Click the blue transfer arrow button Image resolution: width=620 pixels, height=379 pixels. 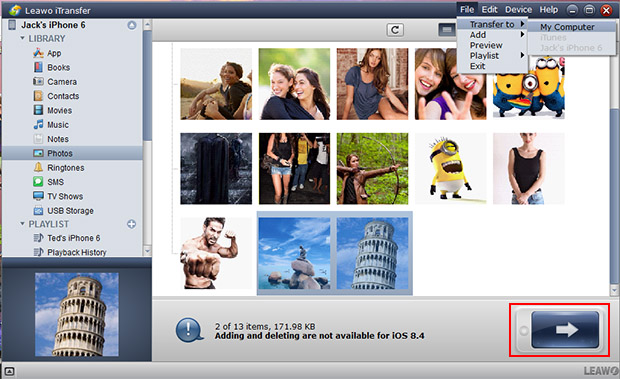pos(565,330)
